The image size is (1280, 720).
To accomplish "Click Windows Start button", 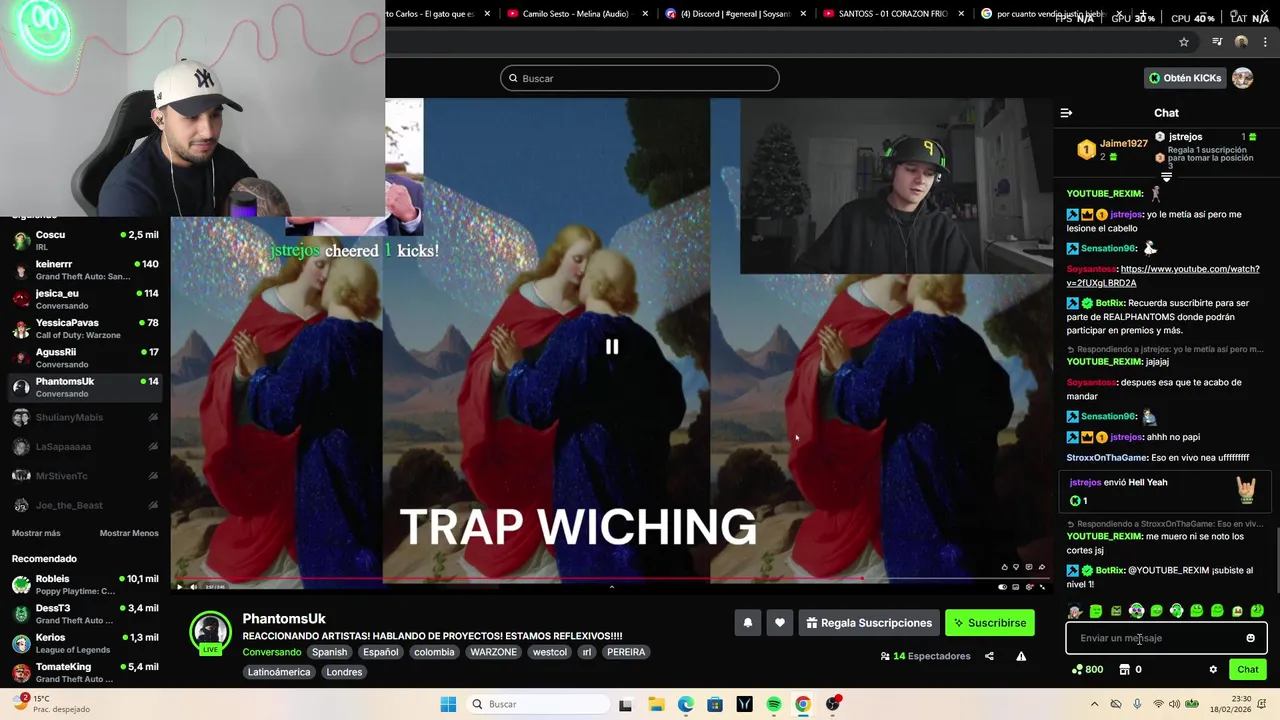I will [x=448, y=704].
